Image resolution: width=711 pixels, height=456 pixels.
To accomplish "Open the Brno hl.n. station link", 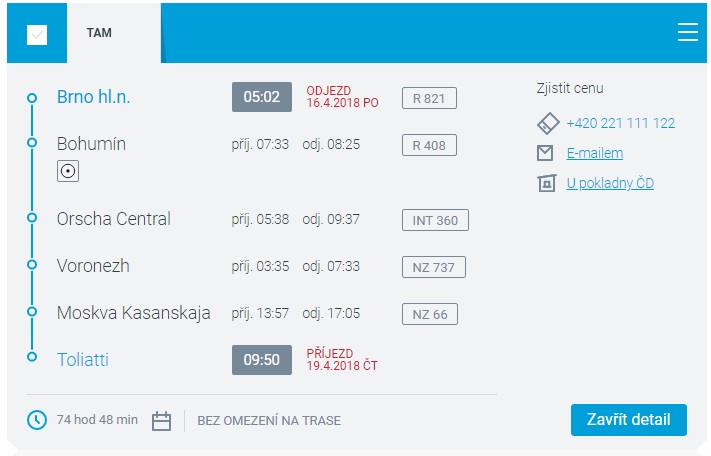I will tap(94, 97).
